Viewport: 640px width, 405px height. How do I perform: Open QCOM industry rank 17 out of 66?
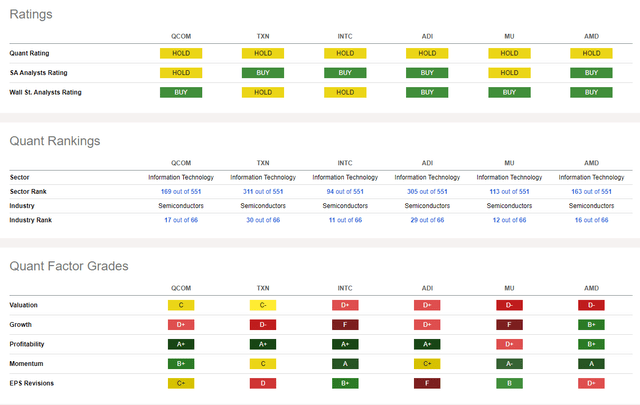click(x=181, y=220)
